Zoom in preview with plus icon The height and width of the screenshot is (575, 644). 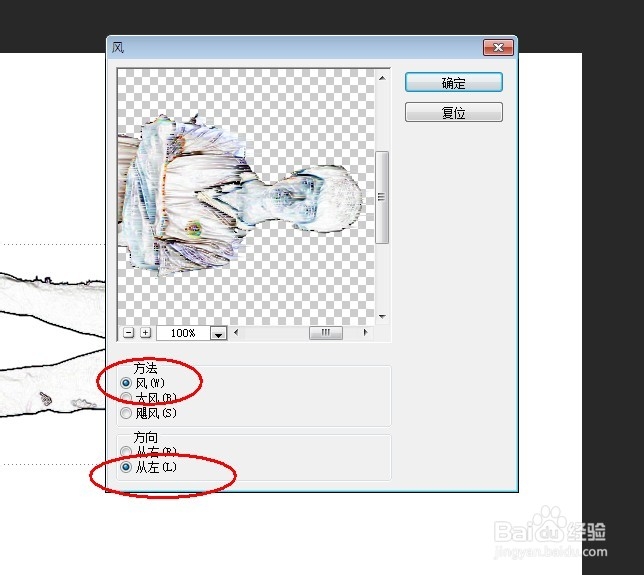(x=145, y=333)
